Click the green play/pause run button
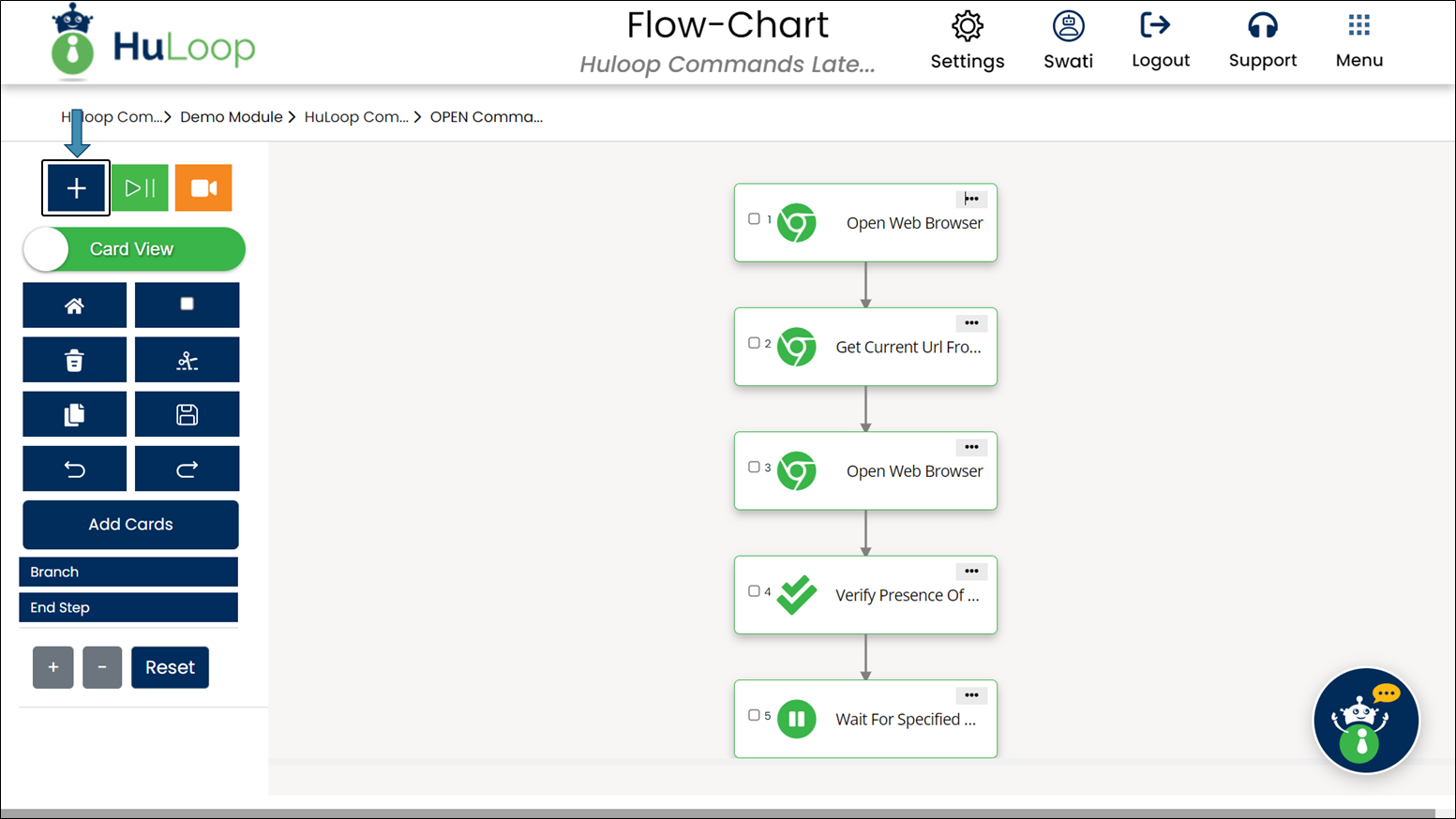This screenshot has width=1456, height=819. pos(140,188)
